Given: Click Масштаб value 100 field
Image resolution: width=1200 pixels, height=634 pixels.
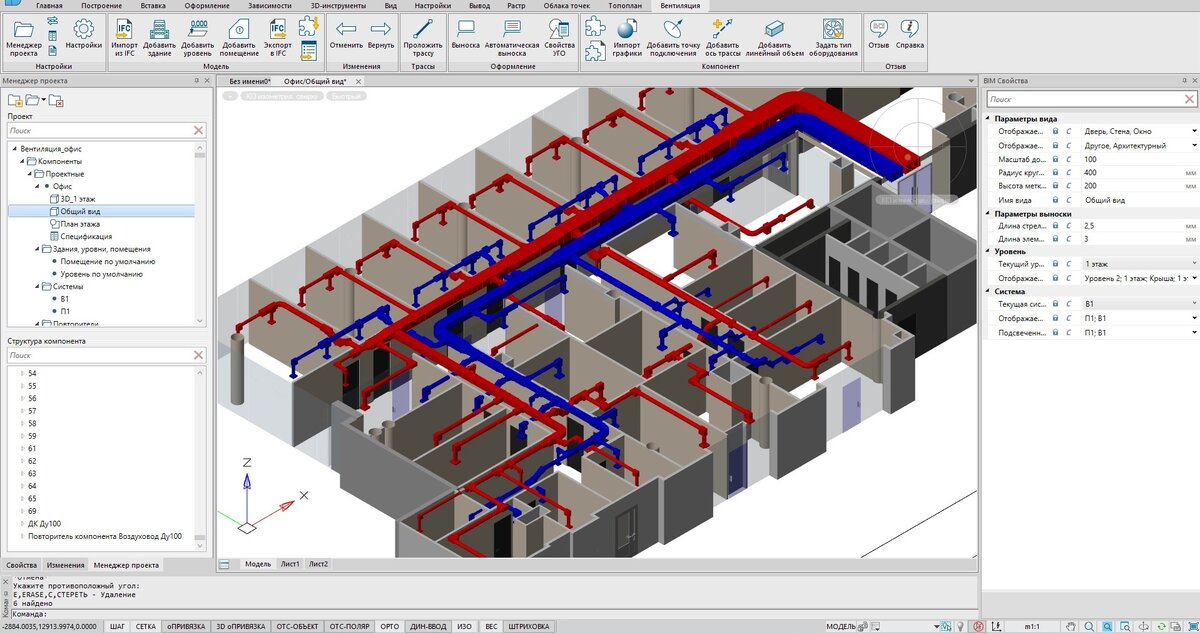Looking at the screenshot, I should (1139, 159).
